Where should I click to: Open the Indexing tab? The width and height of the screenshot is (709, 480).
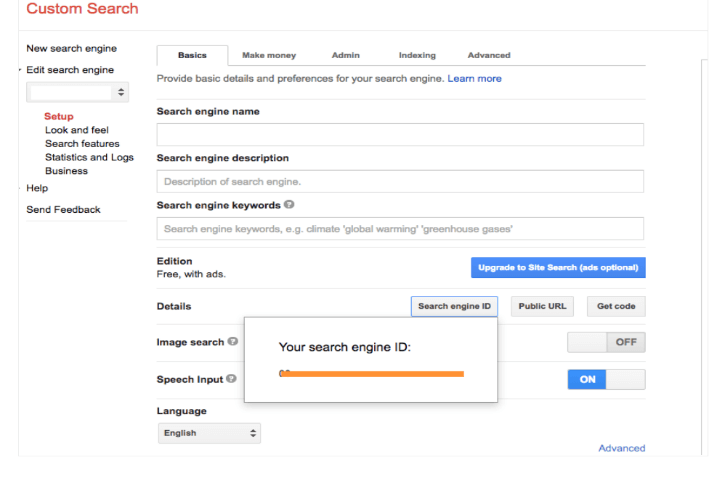(417, 55)
